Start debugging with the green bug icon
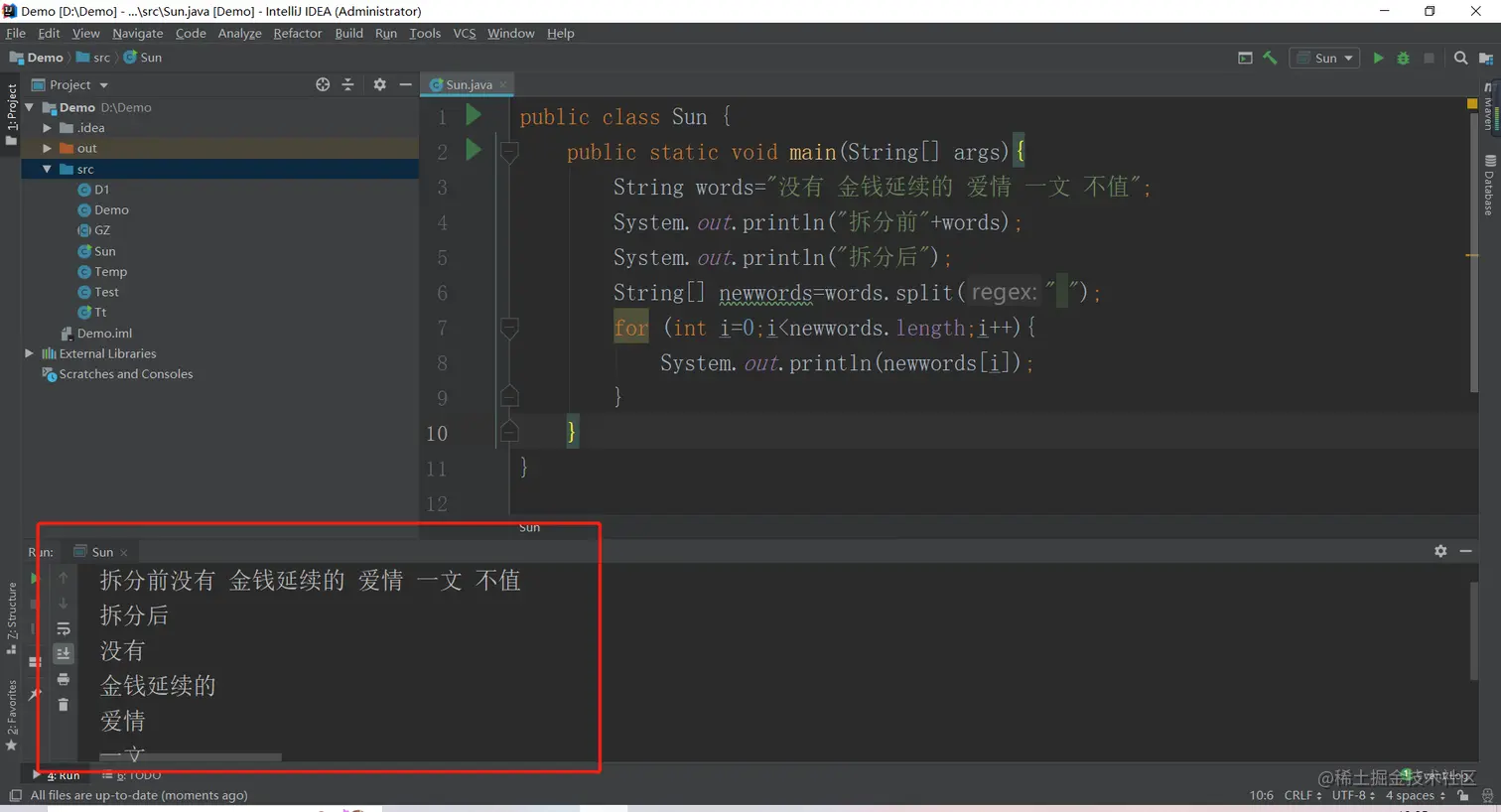This screenshot has width=1501, height=812. point(1404,59)
